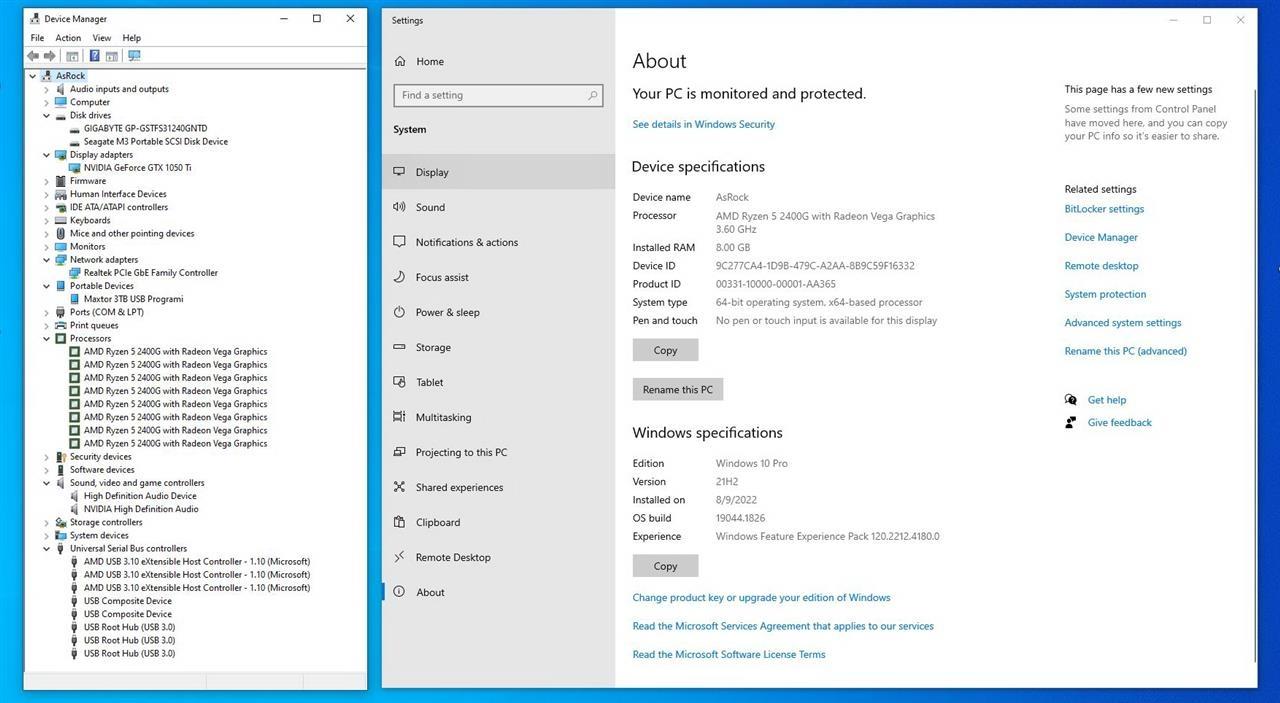This screenshot has width=1280, height=703.
Task: Click the Remote Desktop icon in sidebar
Action: point(399,557)
